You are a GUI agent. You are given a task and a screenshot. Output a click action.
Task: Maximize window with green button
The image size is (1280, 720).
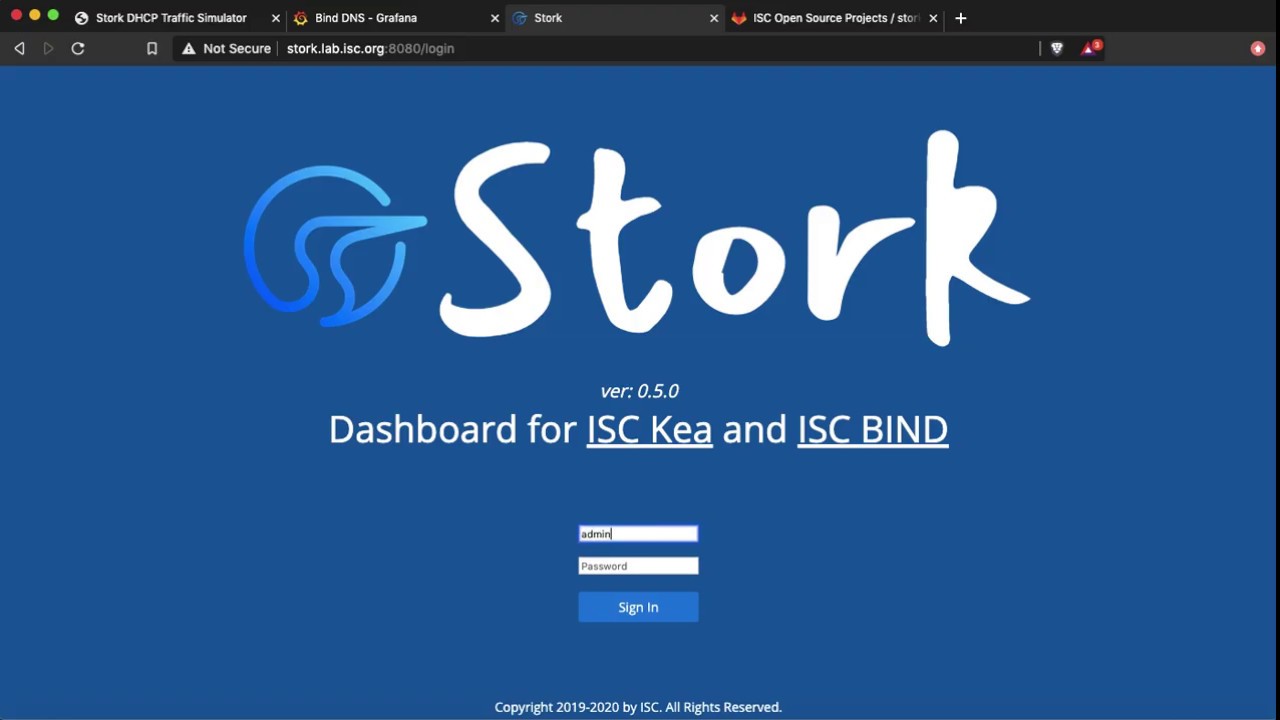click(x=53, y=15)
